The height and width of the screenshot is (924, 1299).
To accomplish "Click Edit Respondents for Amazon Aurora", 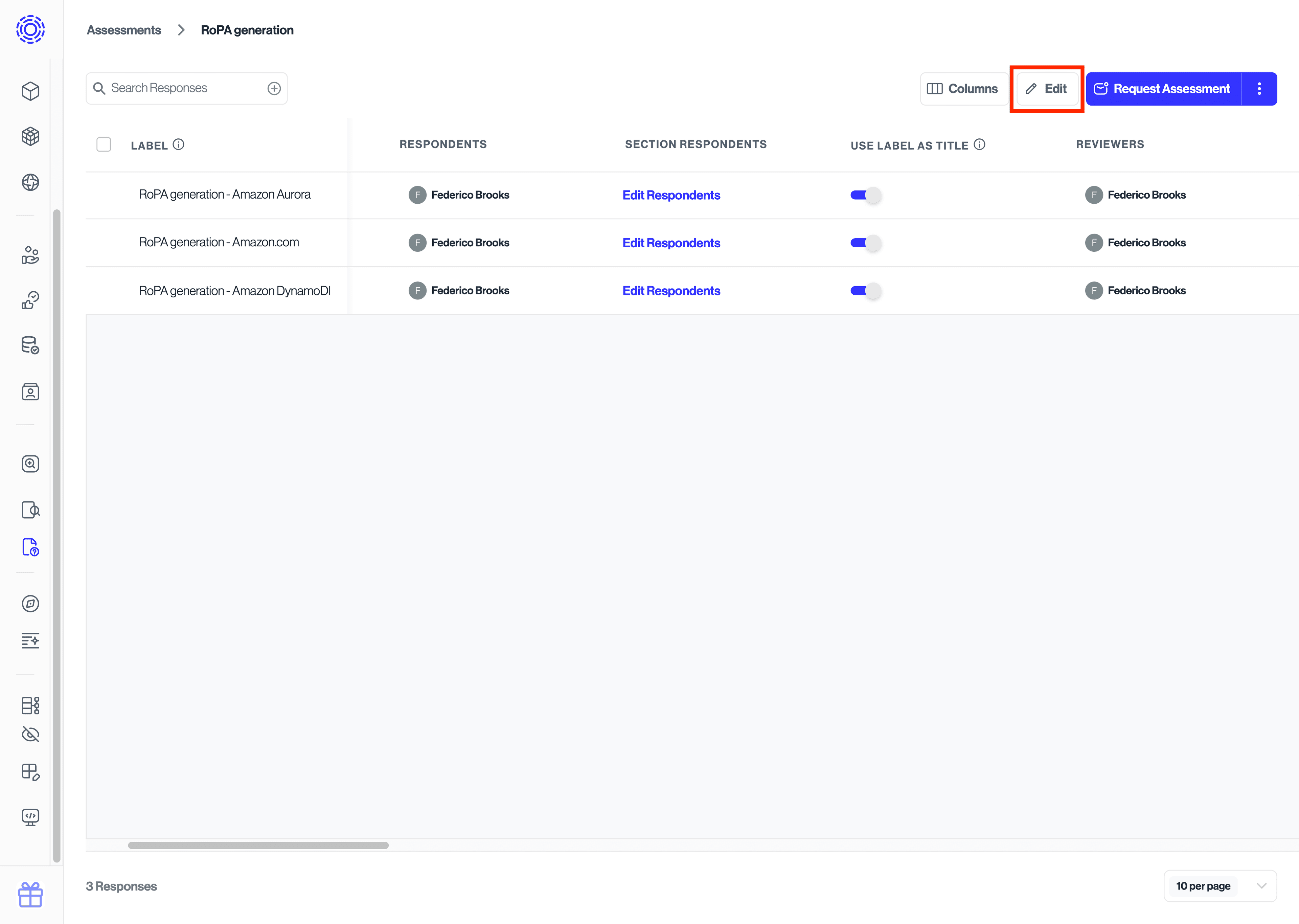I will [671, 195].
